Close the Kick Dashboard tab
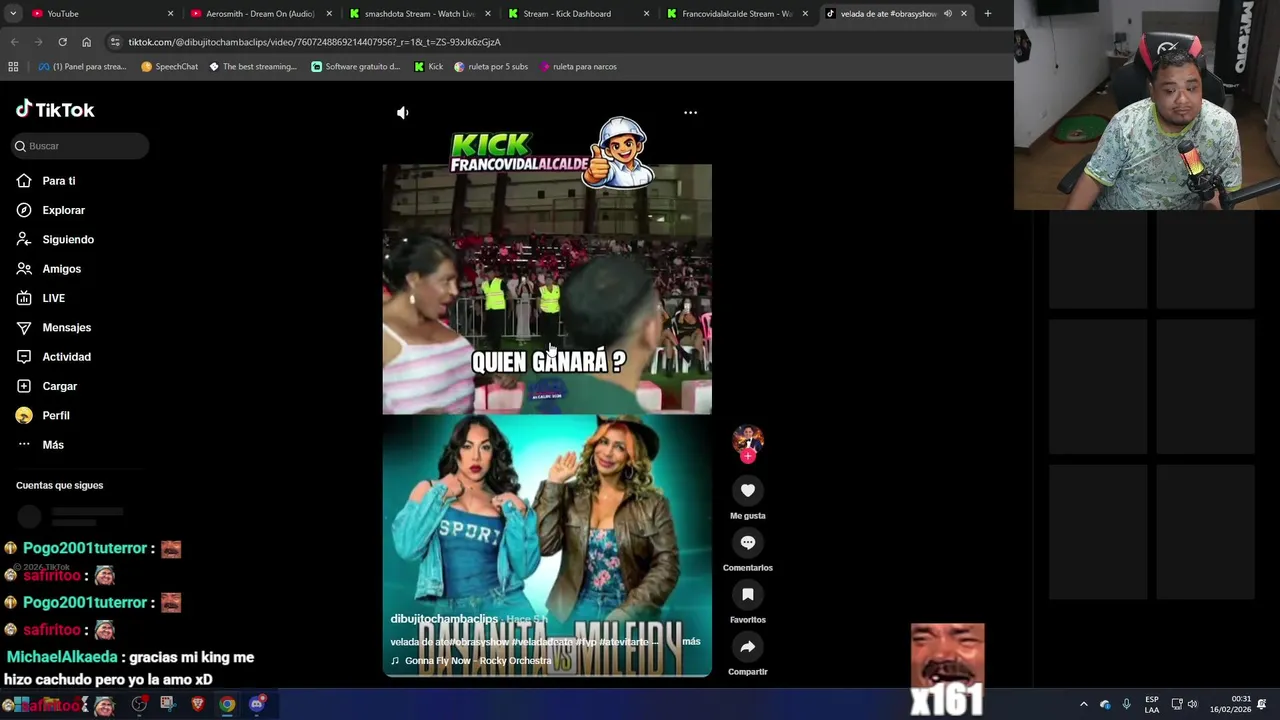 pyautogui.click(x=646, y=14)
